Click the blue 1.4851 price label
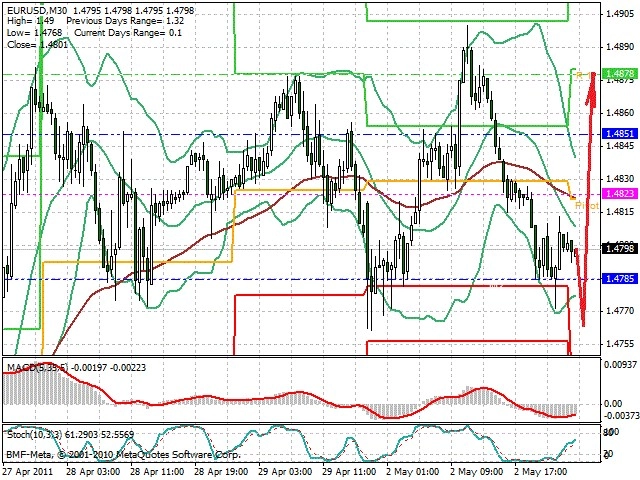 (x=620, y=134)
